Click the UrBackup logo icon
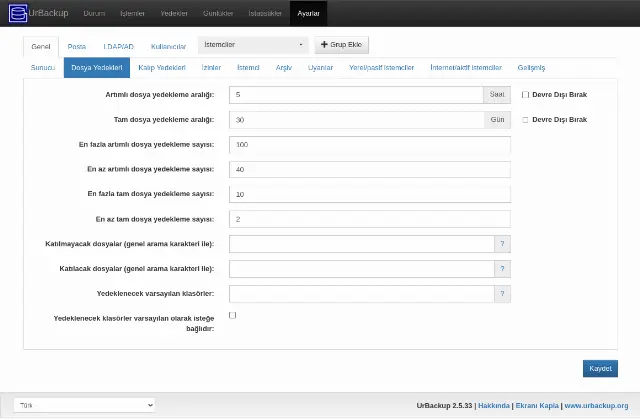The image size is (640, 420). pyautogui.click(x=18, y=13)
